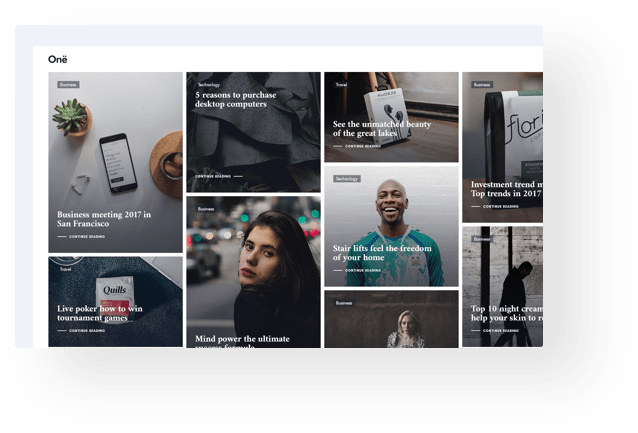Click Continue Reading on Investment trend card
Viewport: 638px width, 433px height.
[495, 206]
